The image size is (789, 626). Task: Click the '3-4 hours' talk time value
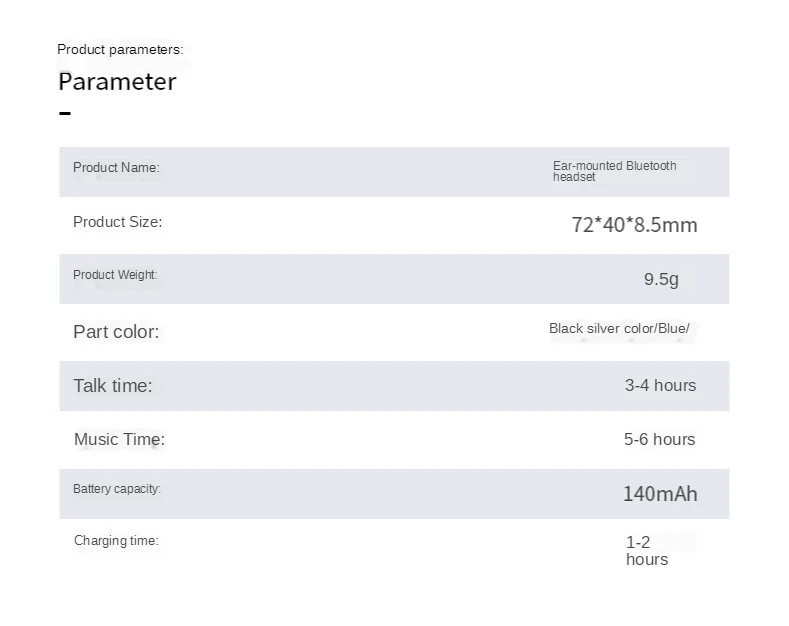[x=661, y=385]
